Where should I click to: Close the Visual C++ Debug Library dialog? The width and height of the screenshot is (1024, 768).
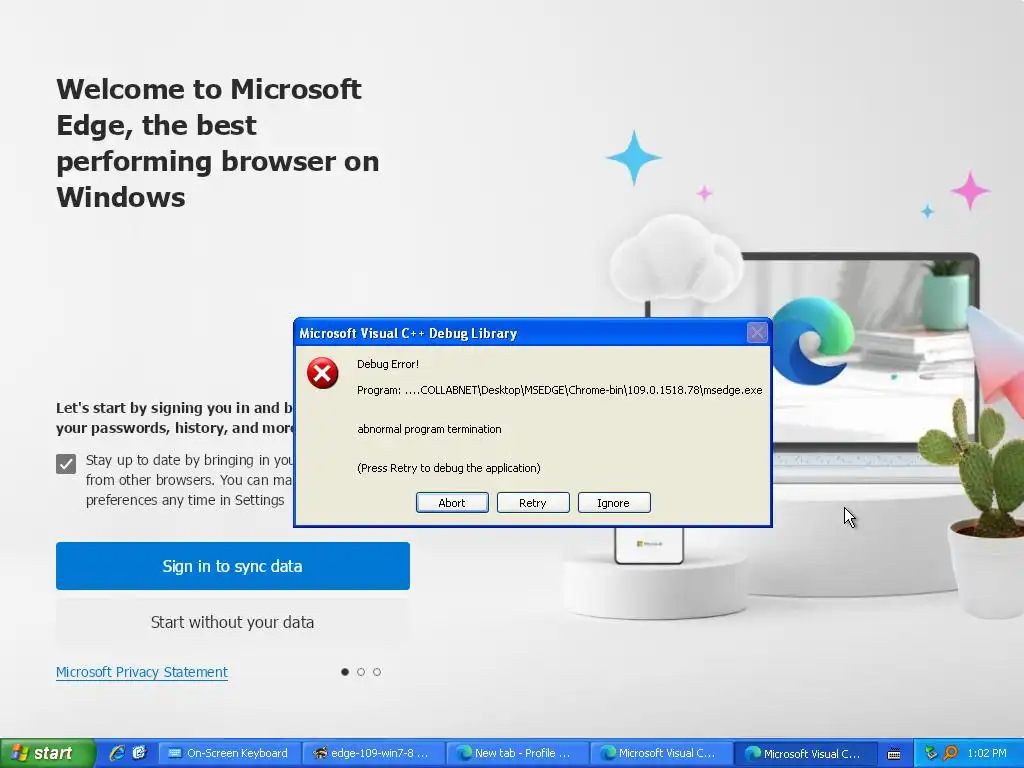point(757,333)
